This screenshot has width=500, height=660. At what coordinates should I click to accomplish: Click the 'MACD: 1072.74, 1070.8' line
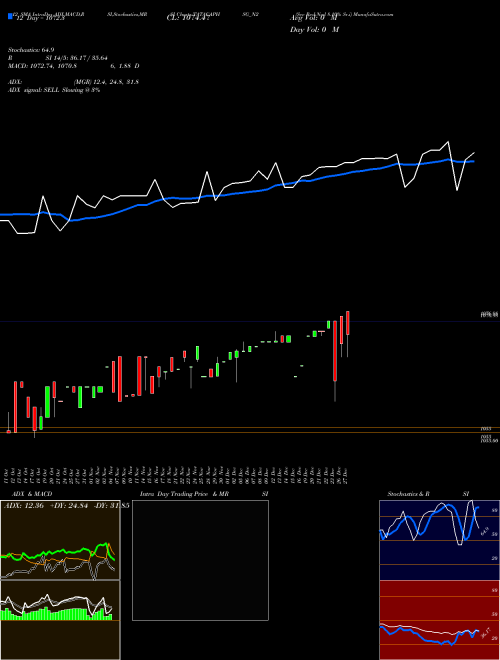pos(42,66)
